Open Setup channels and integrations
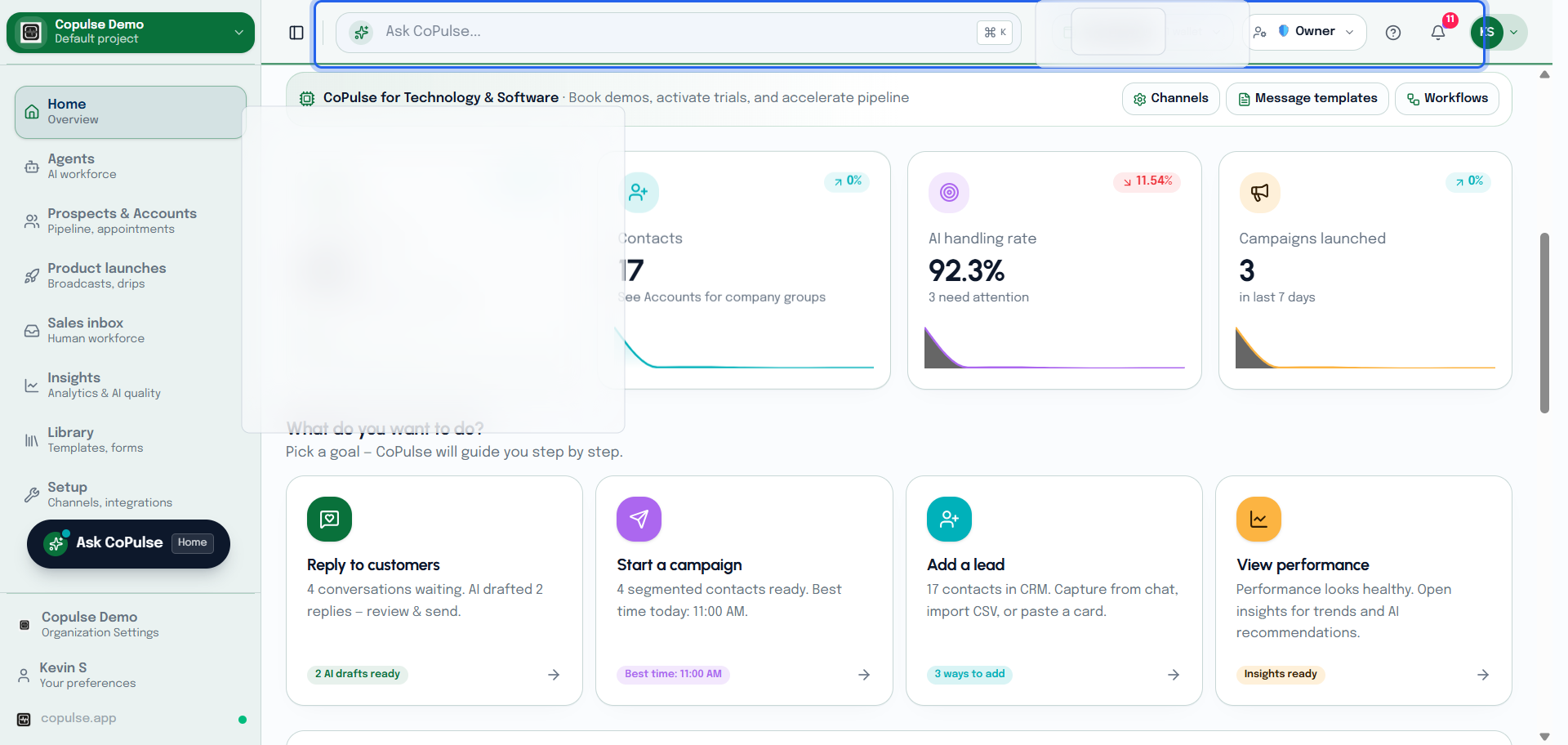The height and width of the screenshot is (745, 1568). (131, 495)
